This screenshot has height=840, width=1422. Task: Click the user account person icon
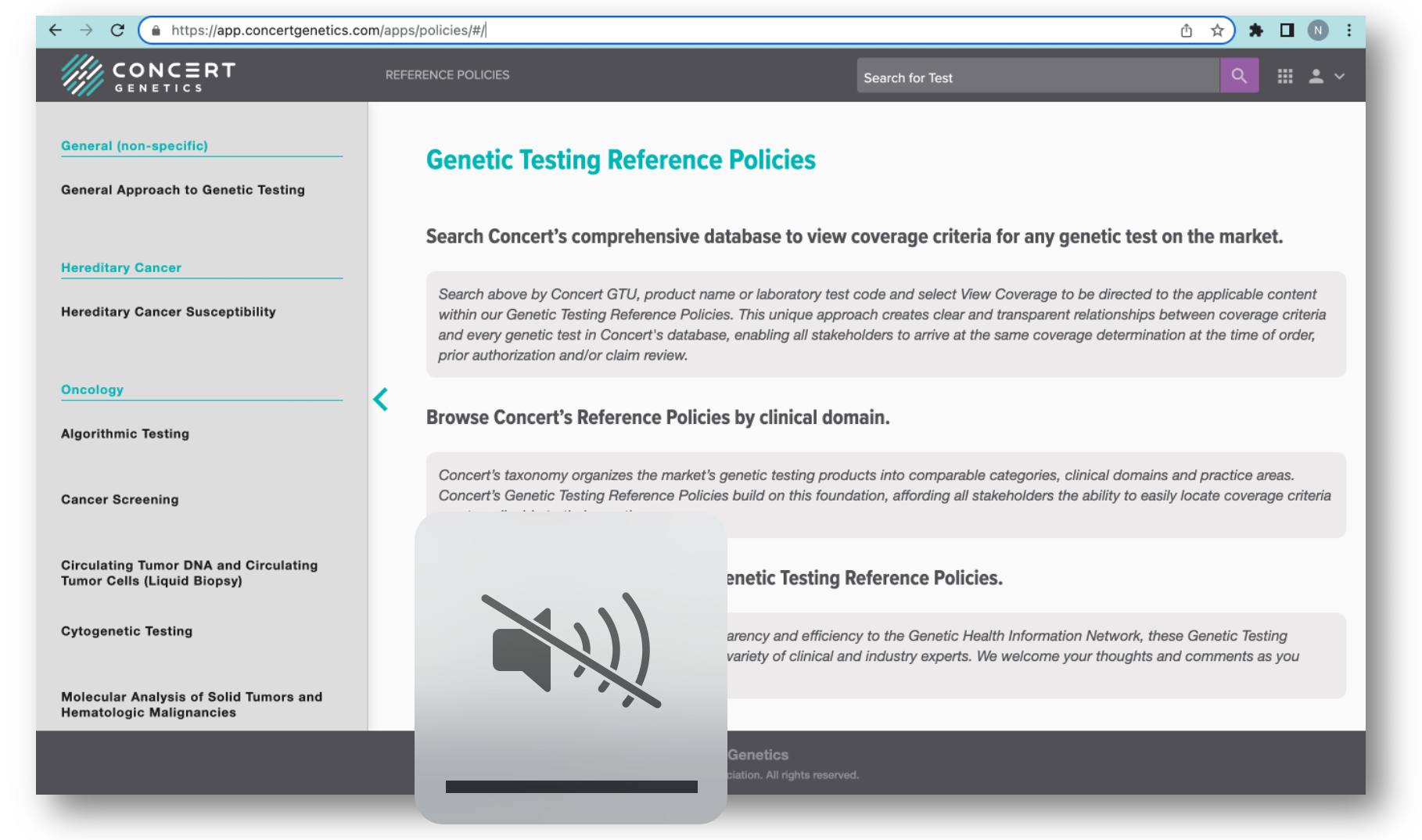(1316, 76)
